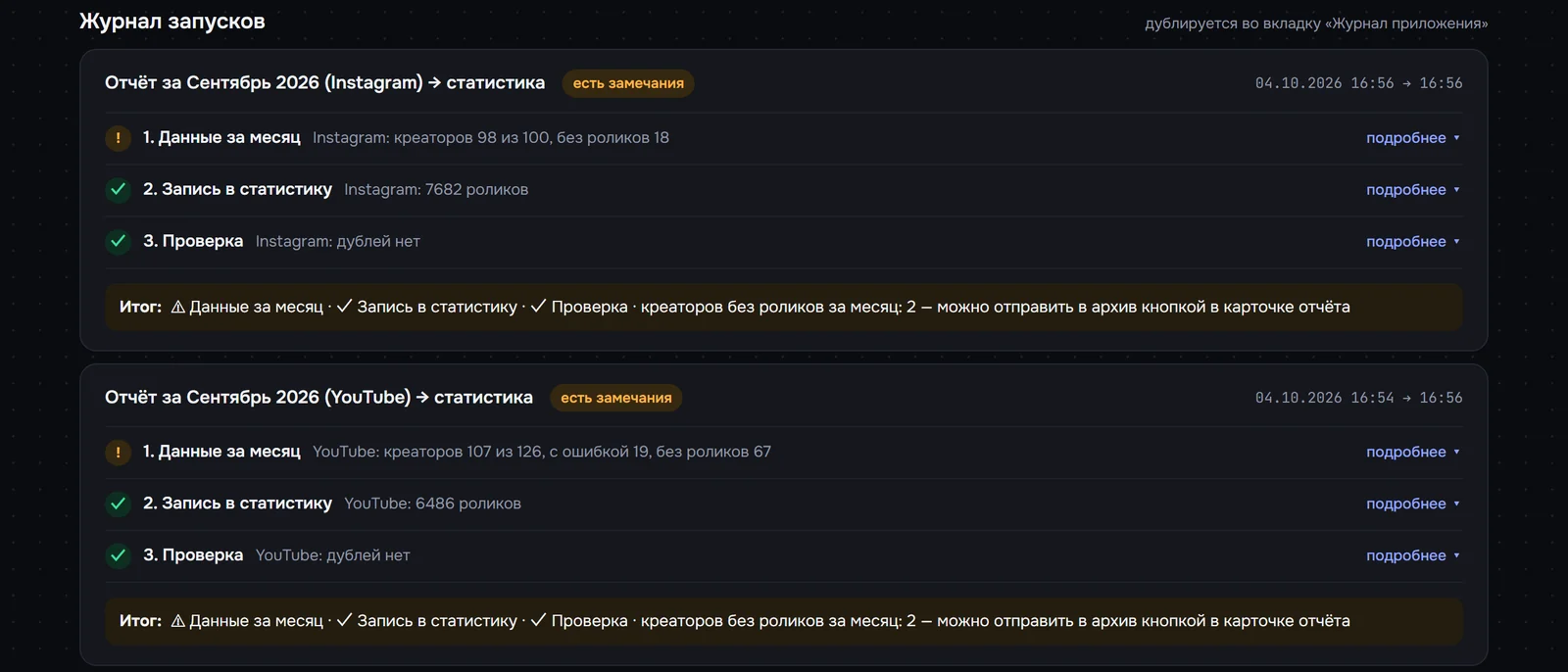Image resolution: width=1568 pixels, height=672 pixels.
Task: Expand 'подробнее' for YouTube 6486 роликов
Action: point(1413,504)
